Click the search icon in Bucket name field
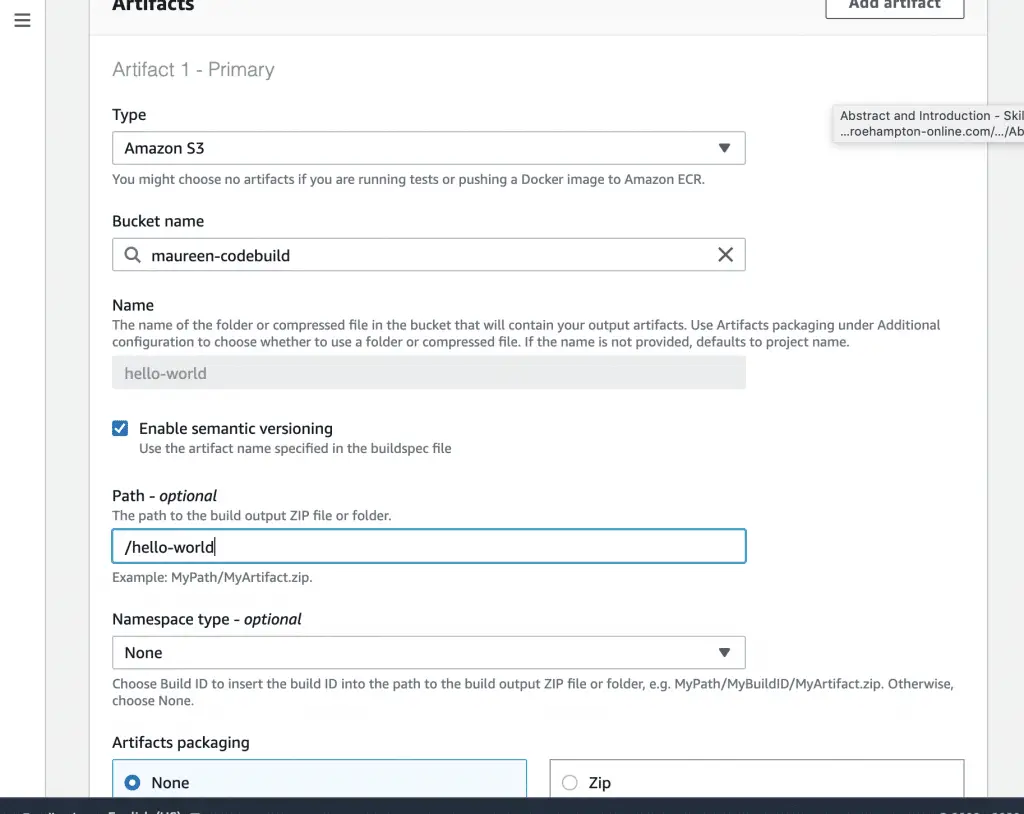The width and height of the screenshot is (1024, 814). click(133, 255)
